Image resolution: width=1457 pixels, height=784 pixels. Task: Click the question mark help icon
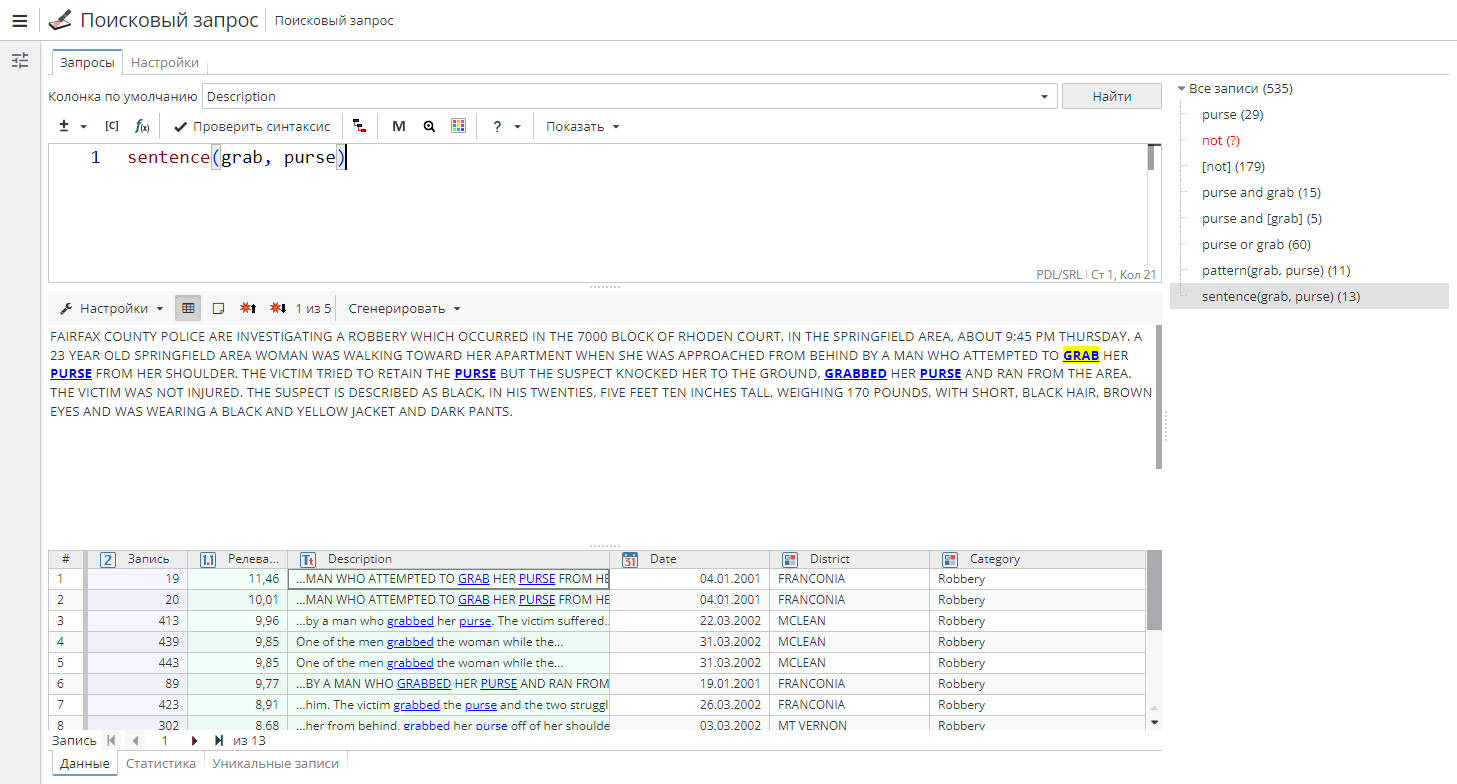[497, 126]
